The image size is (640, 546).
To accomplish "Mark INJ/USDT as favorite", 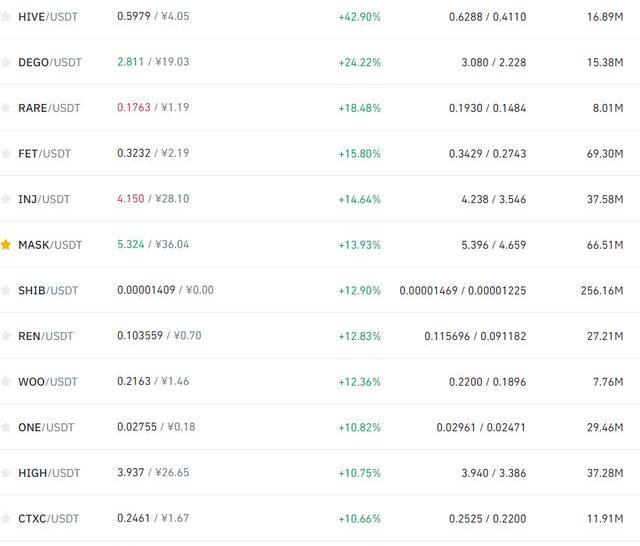I will tap(6, 199).
